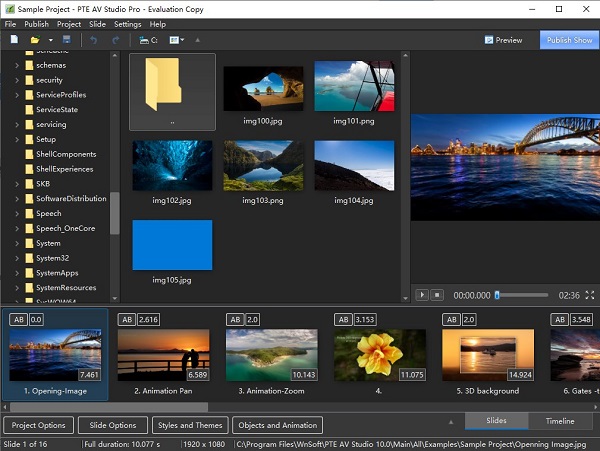Click the open project folder icon

(x=34, y=40)
